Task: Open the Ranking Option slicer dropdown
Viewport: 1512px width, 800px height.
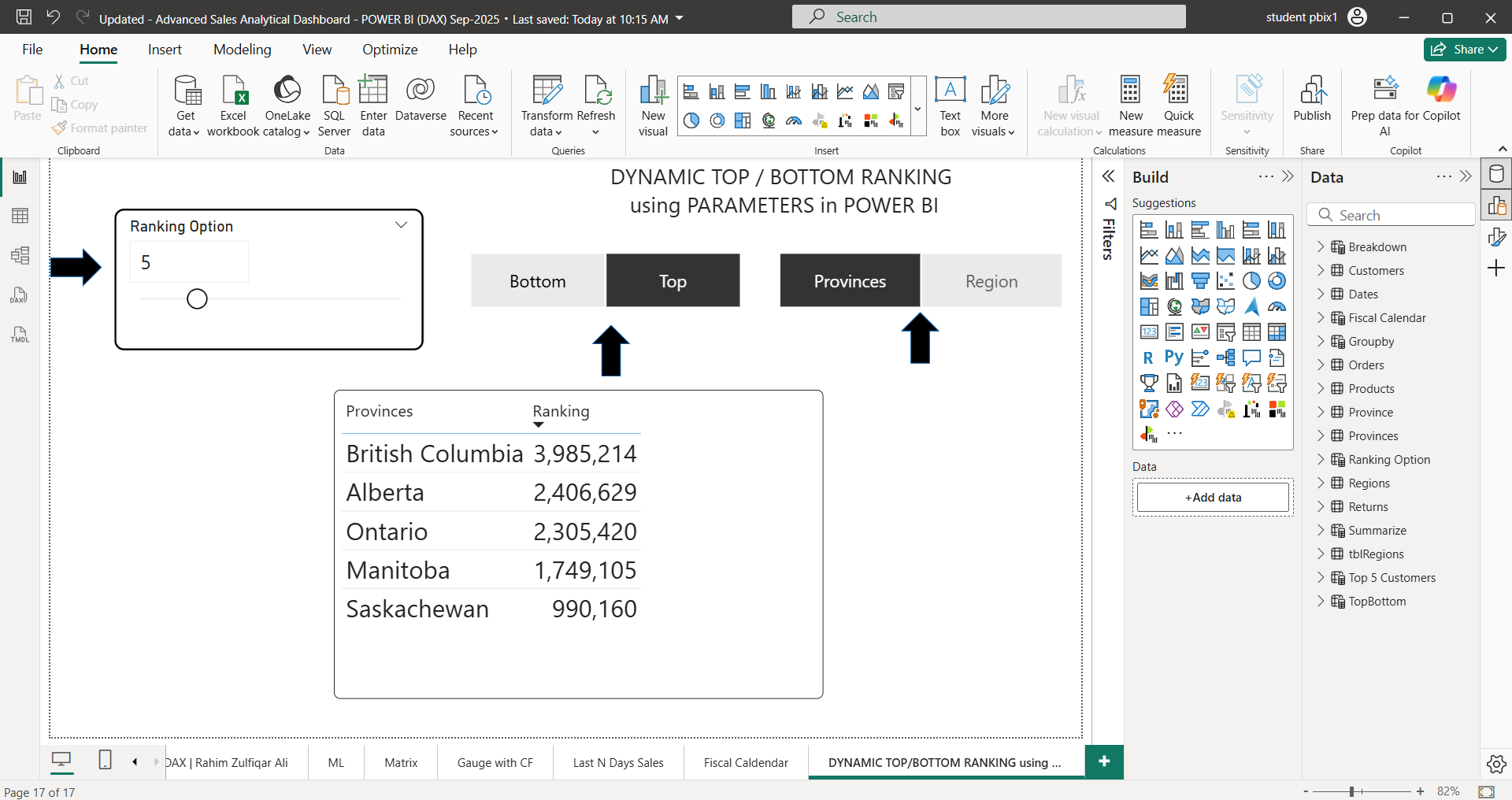Action: click(402, 224)
